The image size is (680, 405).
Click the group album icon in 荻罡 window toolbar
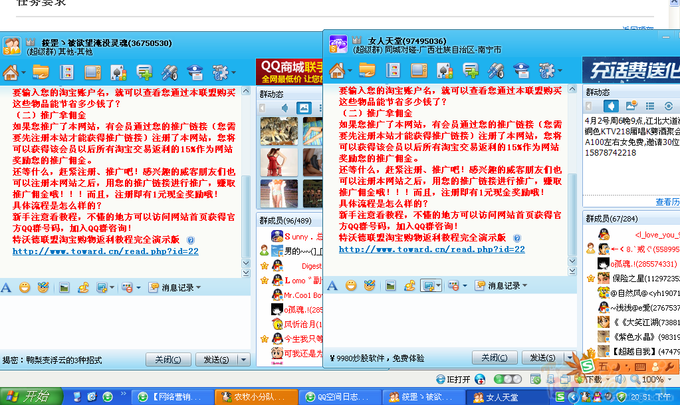click(92, 72)
